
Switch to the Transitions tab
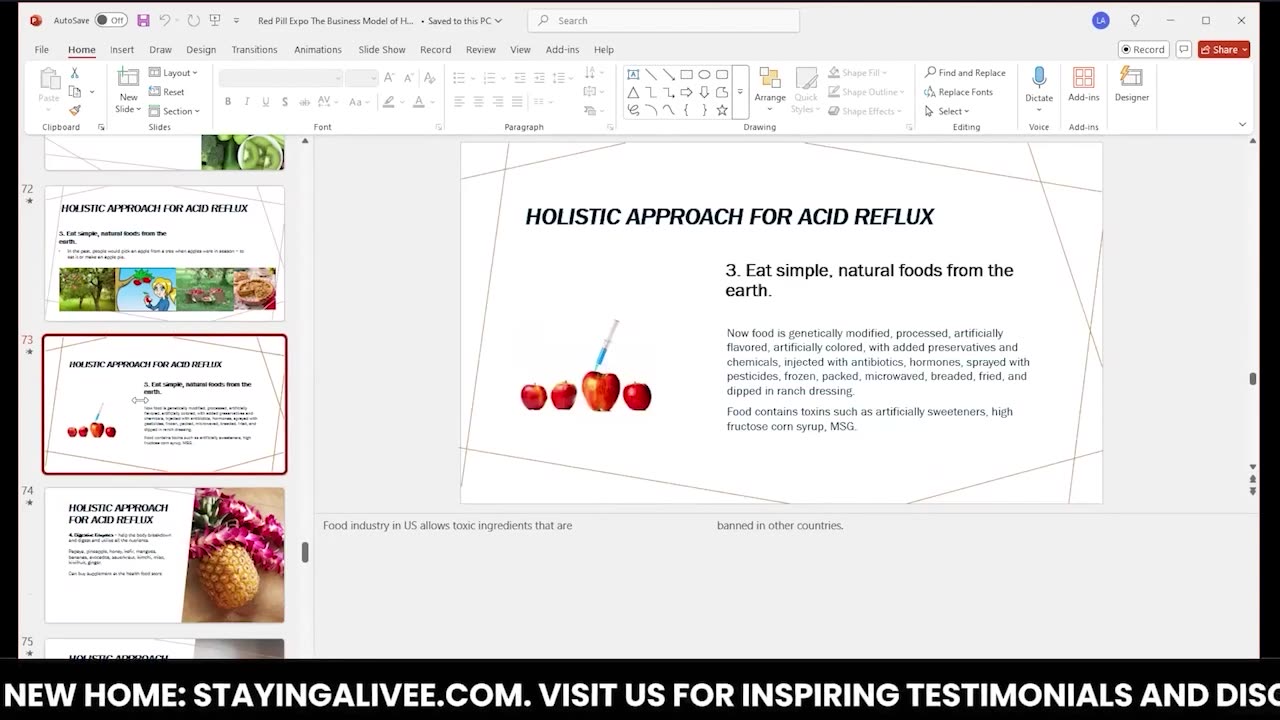pos(254,49)
